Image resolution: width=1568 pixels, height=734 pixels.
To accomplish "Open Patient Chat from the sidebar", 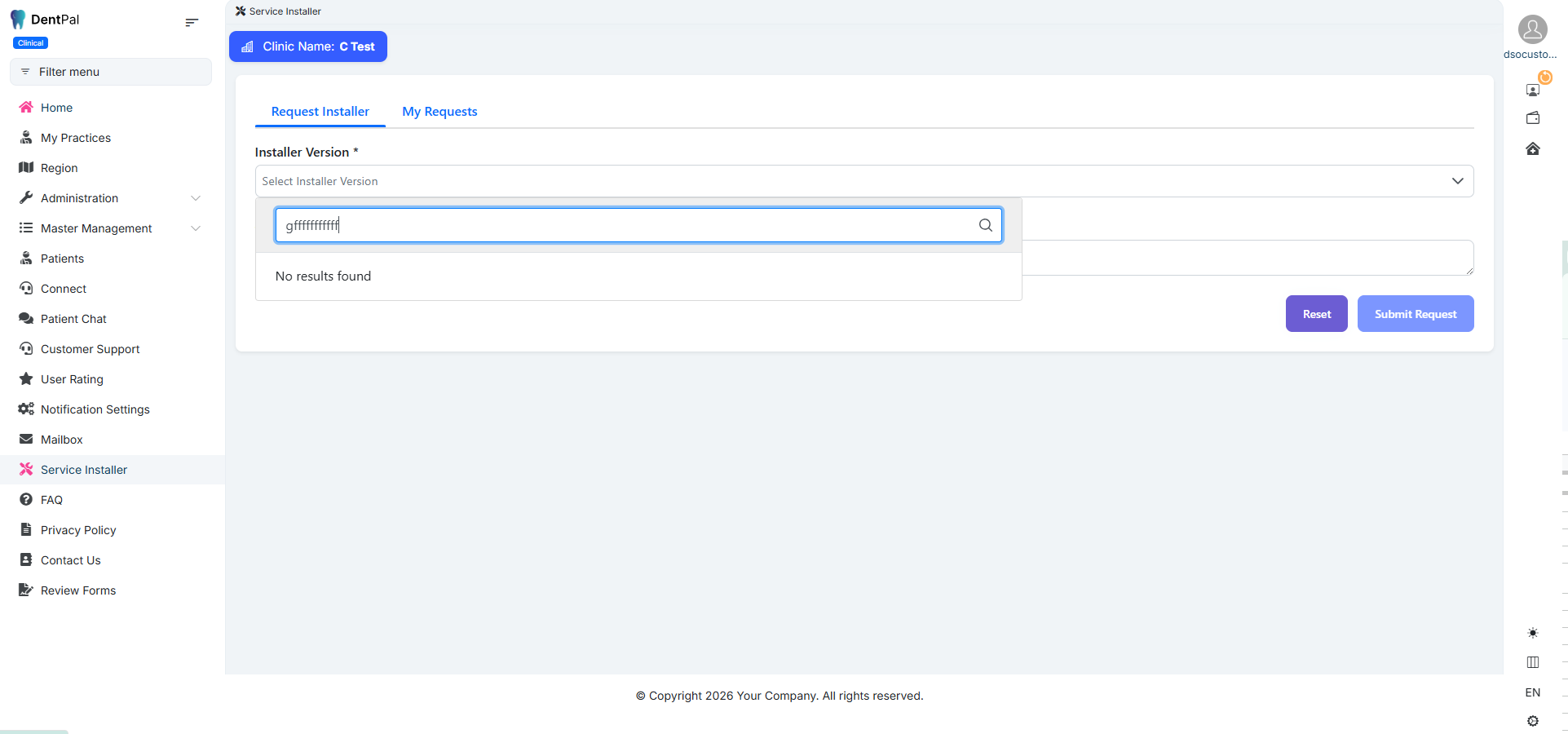I will (73, 319).
